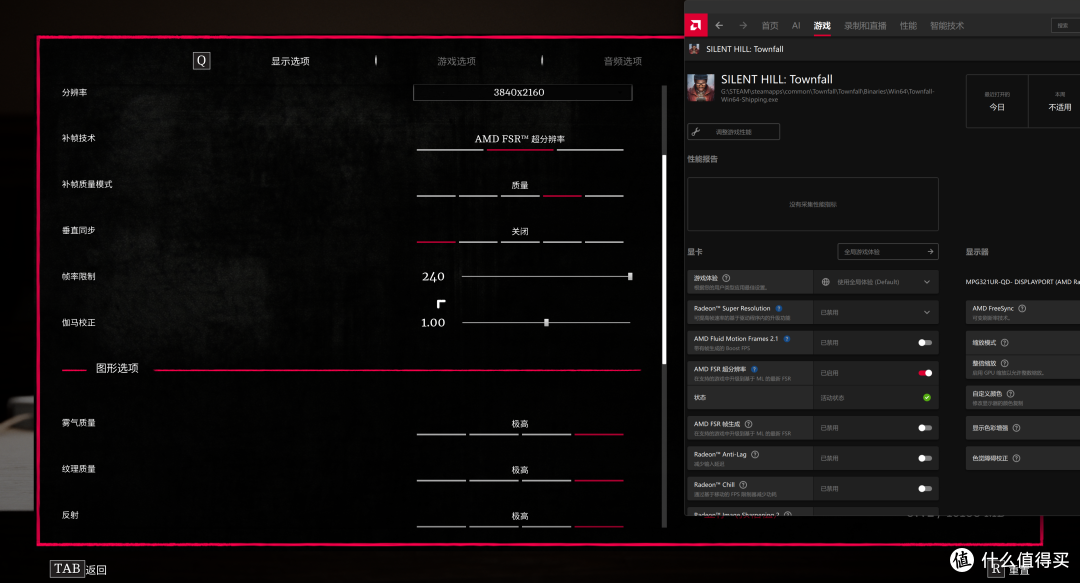Click help icon beside 色觉障碍校正
Image resolution: width=1080 pixels, height=583 pixels.
point(1017,458)
